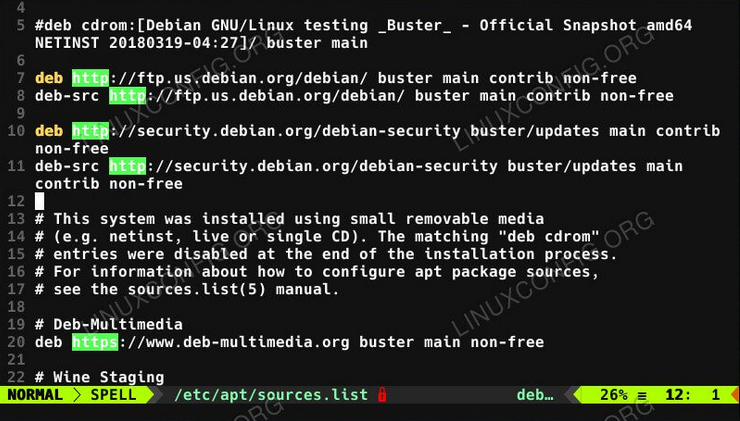Click the column number 1 in statusline

(x=716, y=395)
